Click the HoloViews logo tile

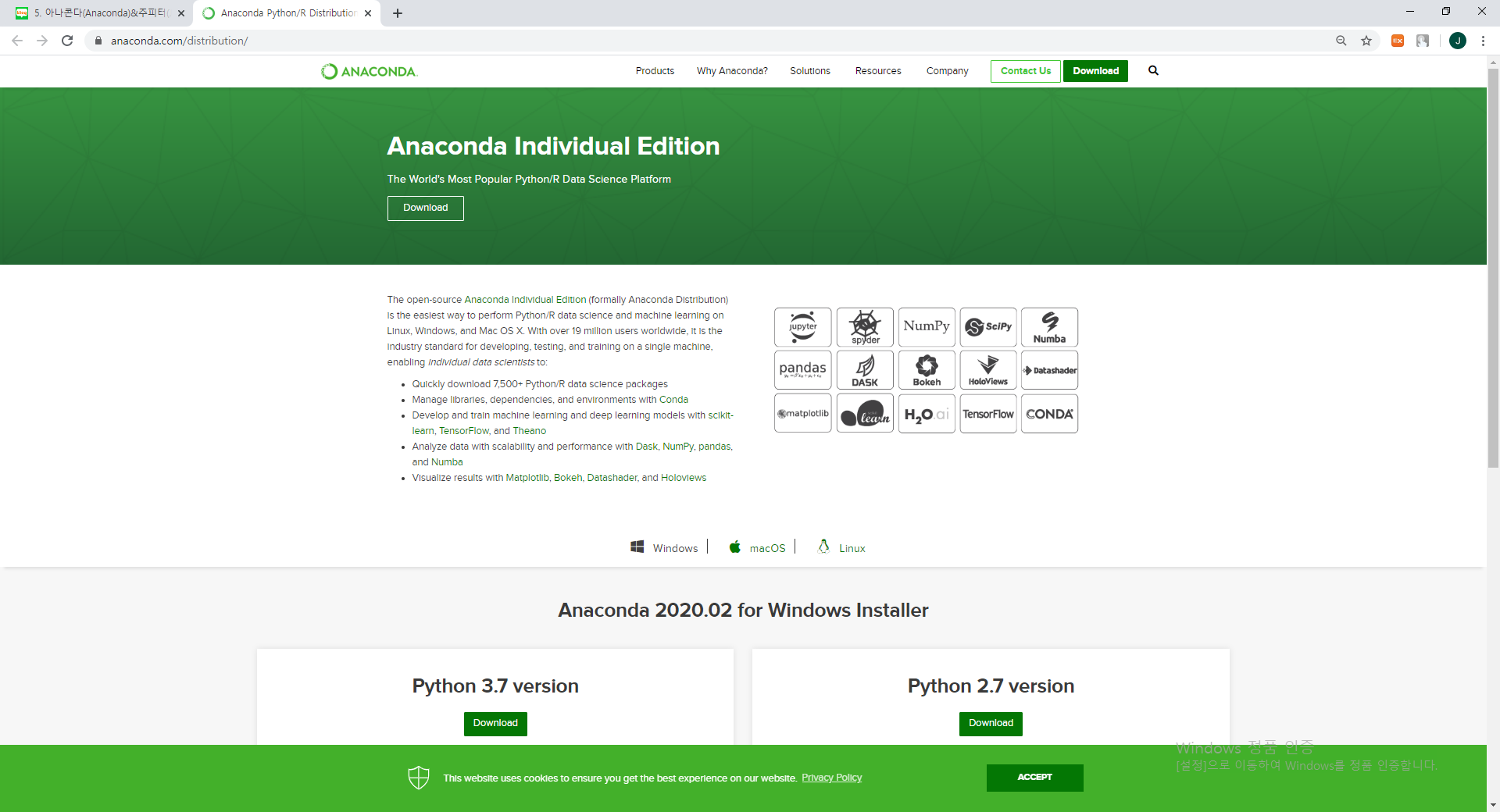(988, 370)
